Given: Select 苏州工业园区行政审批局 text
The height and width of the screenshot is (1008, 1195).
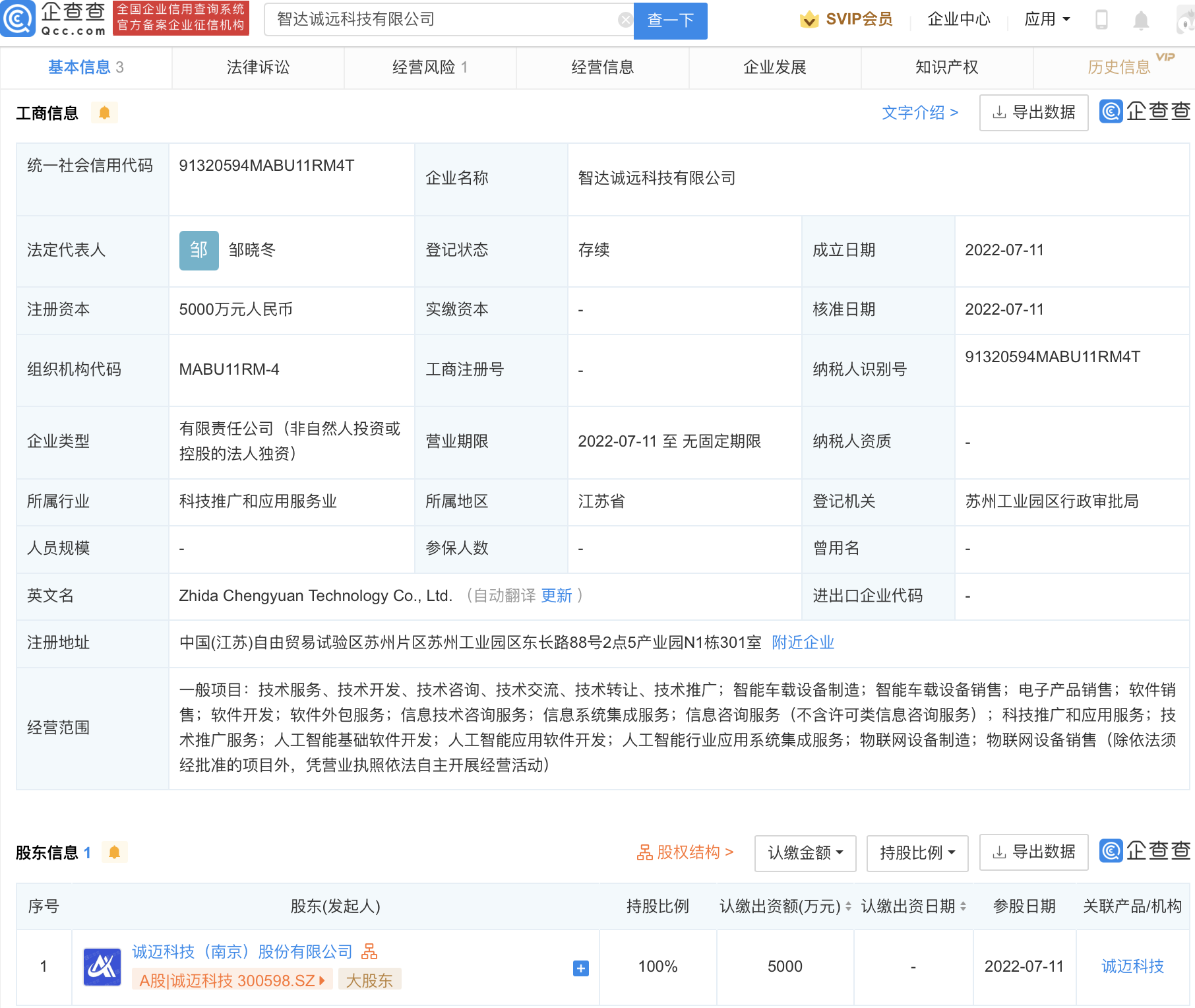Looking at the screenshot, I should click(1052, 501).
